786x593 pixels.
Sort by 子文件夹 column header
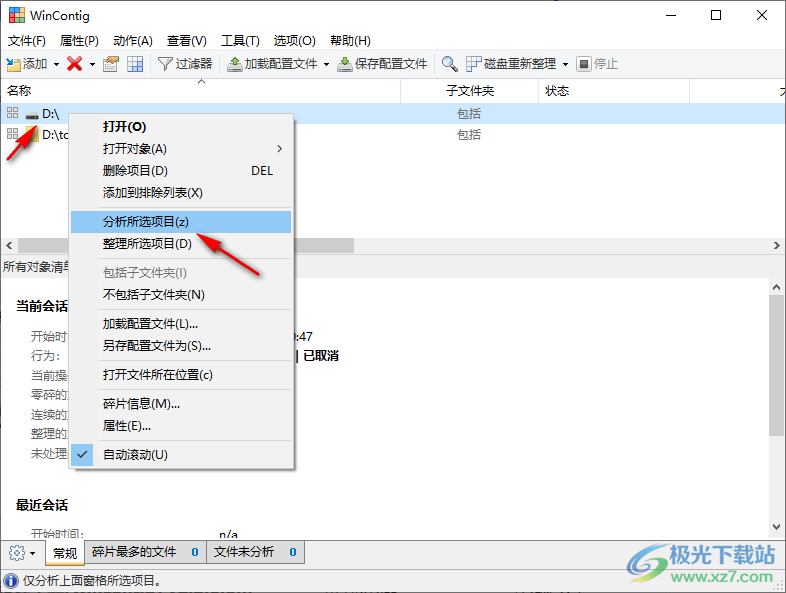470,91
